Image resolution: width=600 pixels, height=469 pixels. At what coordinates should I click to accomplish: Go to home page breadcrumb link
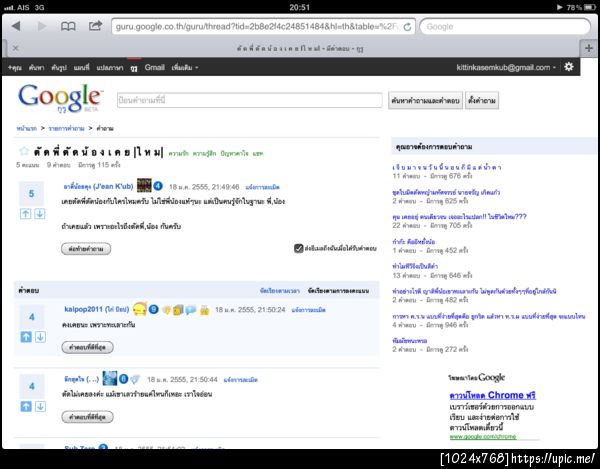(x=26, y=129)
